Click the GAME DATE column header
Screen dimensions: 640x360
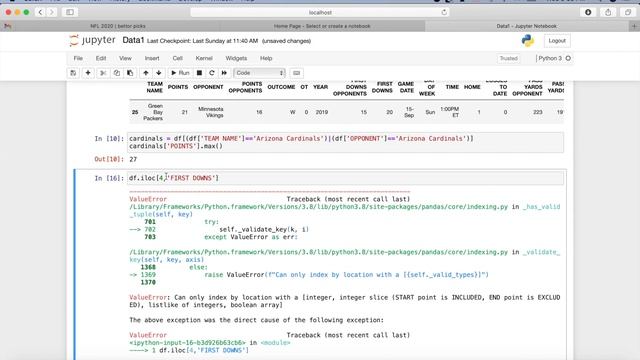406,87
